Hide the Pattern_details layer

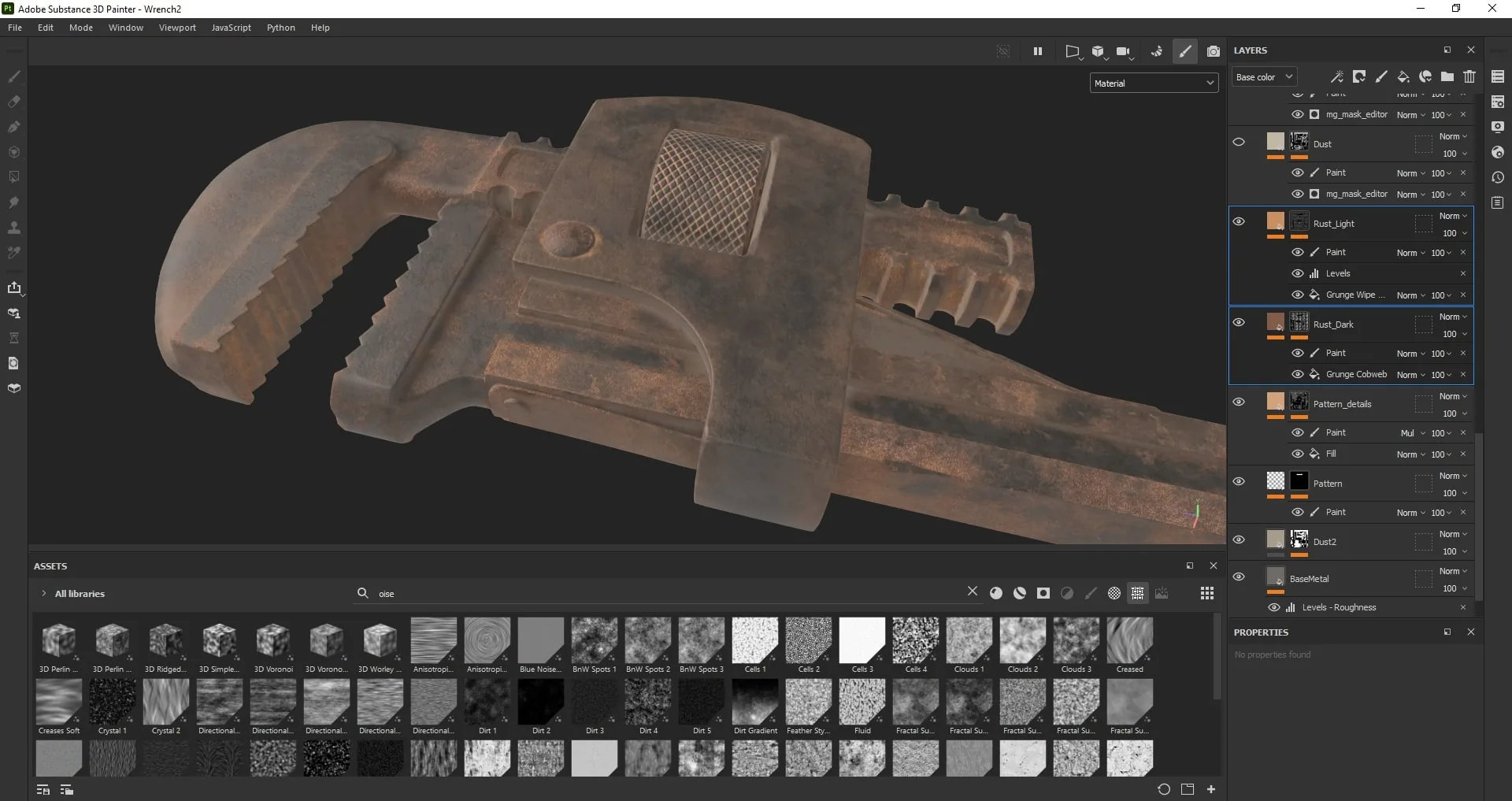pyautogui.click(x=1239, y=402)
